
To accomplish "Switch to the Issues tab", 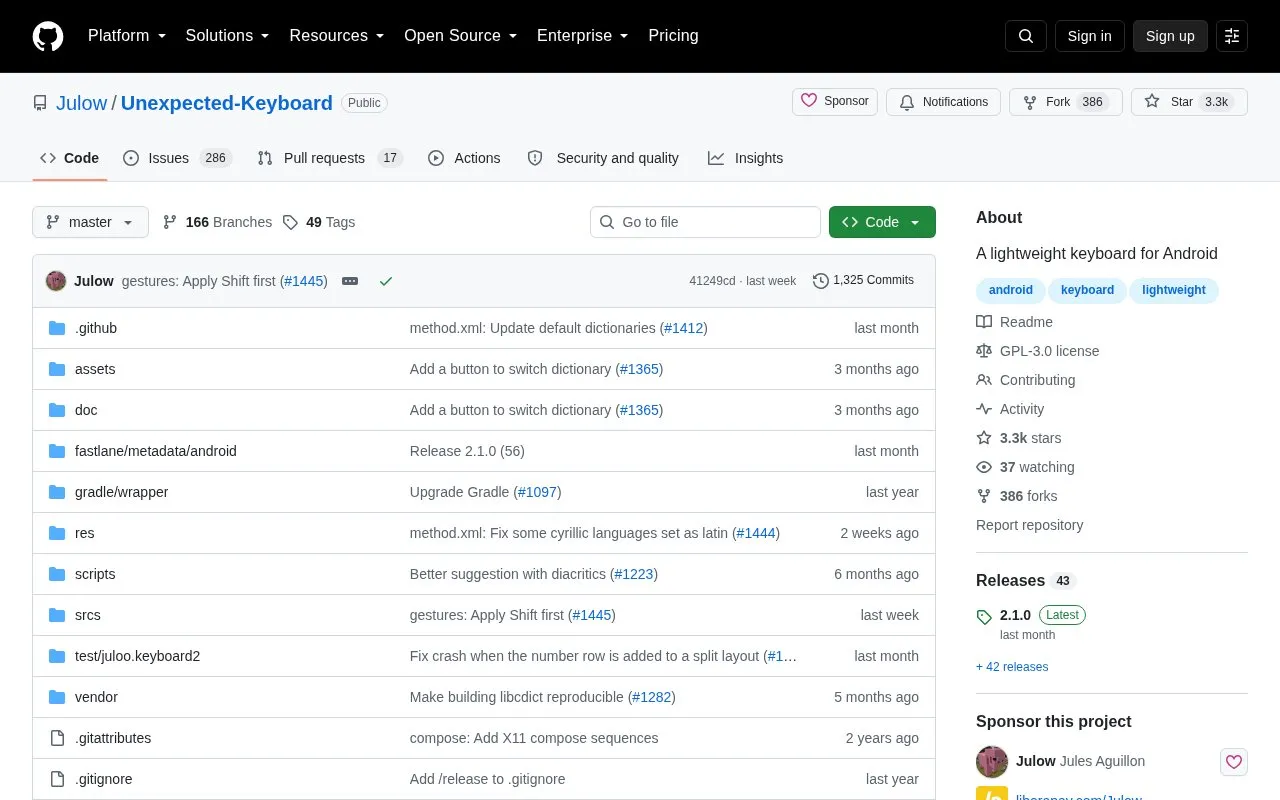I will click(177, 158).
